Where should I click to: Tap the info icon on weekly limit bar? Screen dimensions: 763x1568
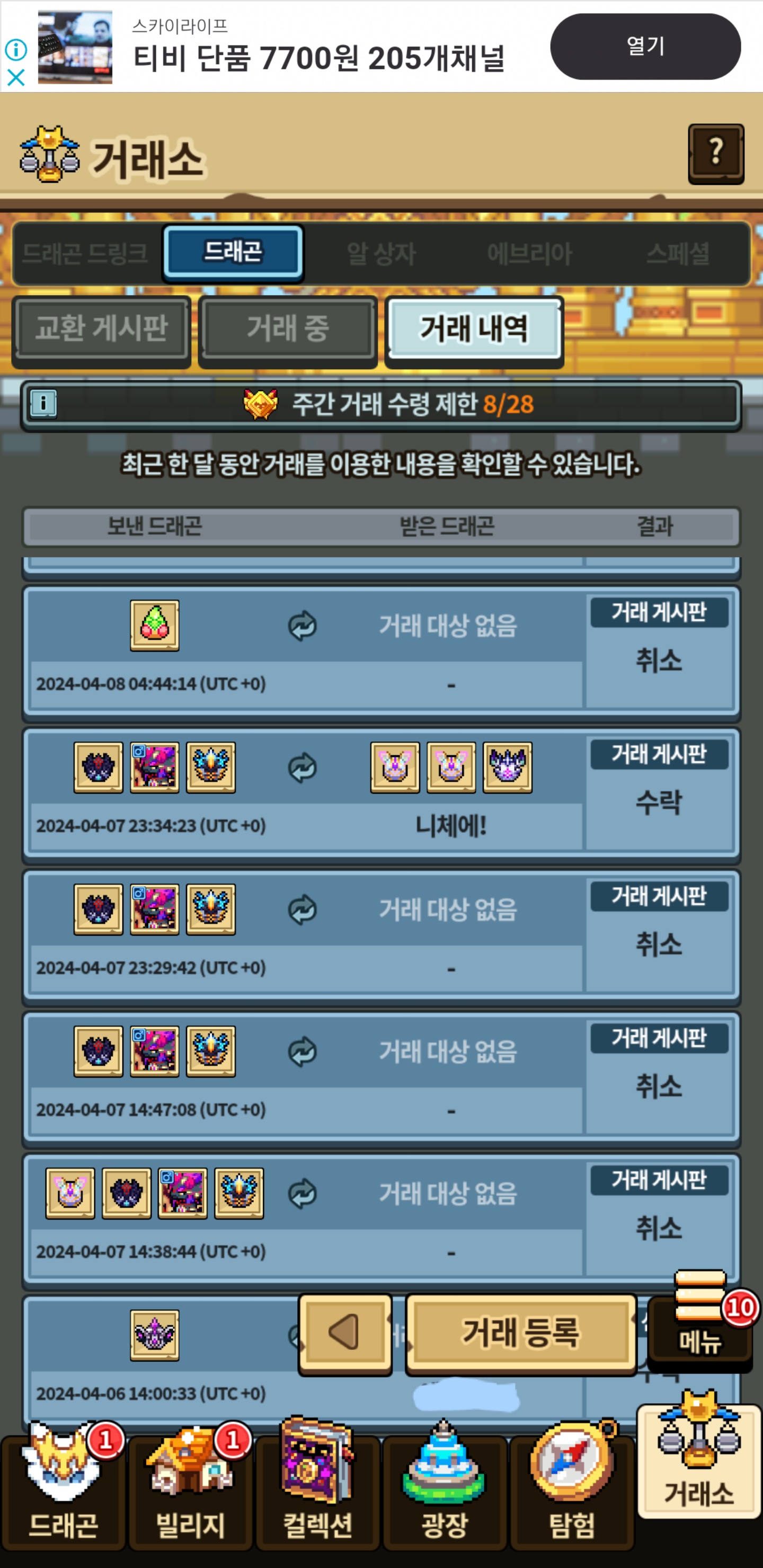click(43, 404)
